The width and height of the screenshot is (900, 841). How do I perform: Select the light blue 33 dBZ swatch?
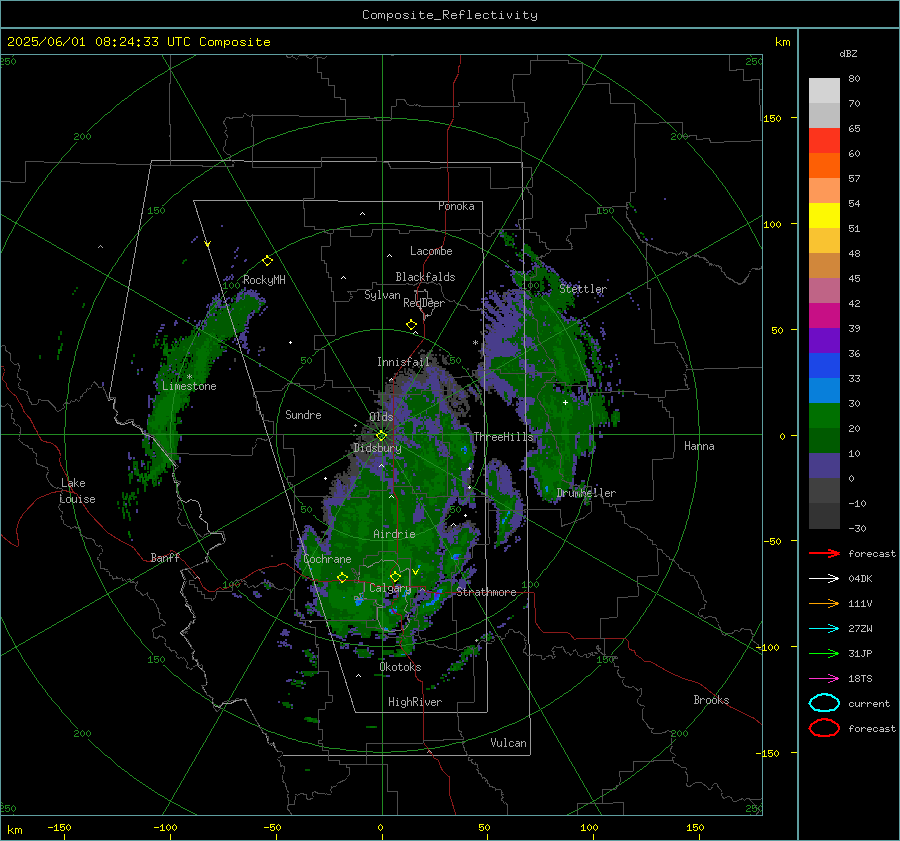coord(824,390)
